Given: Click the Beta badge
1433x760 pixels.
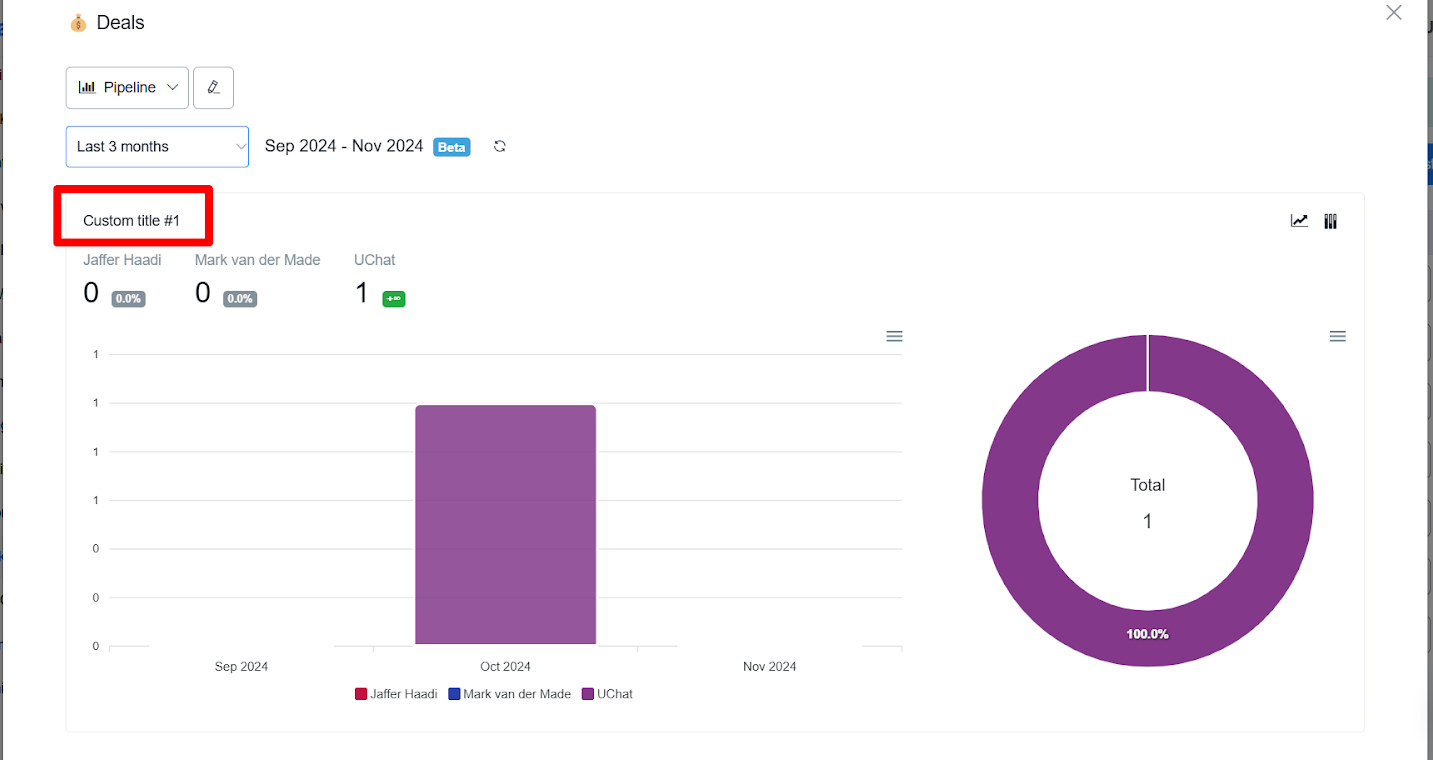Looking at the screenshot, I should [452, 147].
